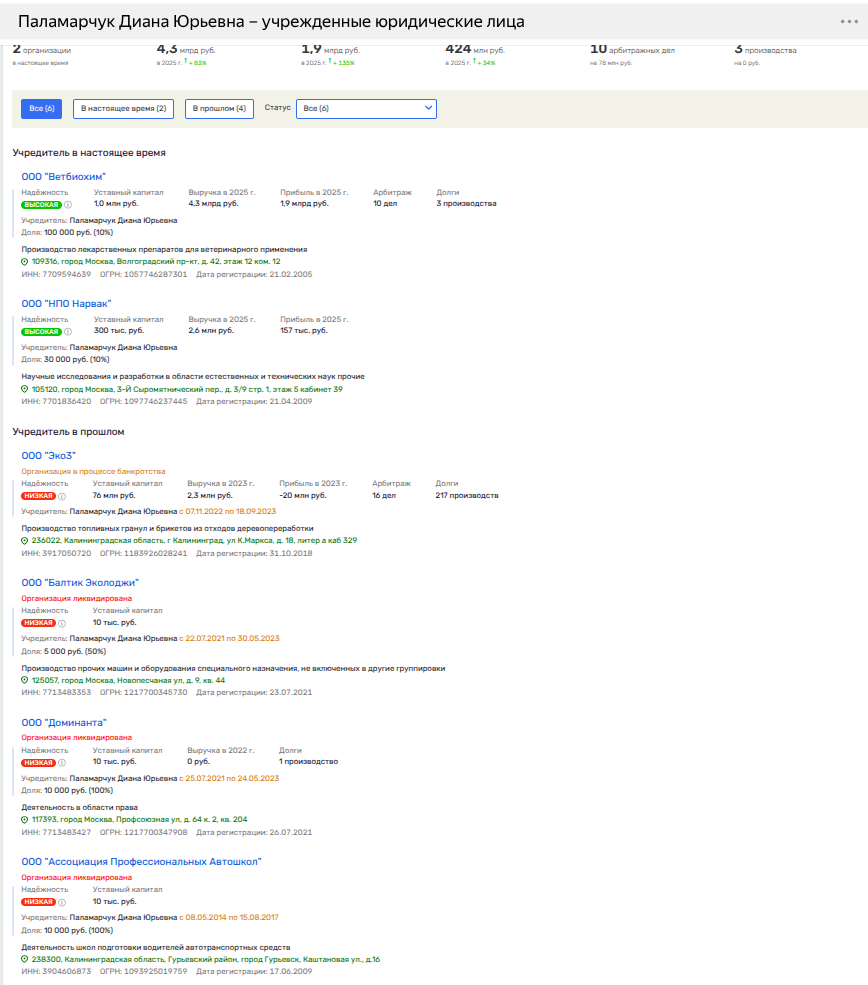This screenshot has height=985, width=868.
Task: Click map pin icon for Эко3 address
Action: point(24,540)
